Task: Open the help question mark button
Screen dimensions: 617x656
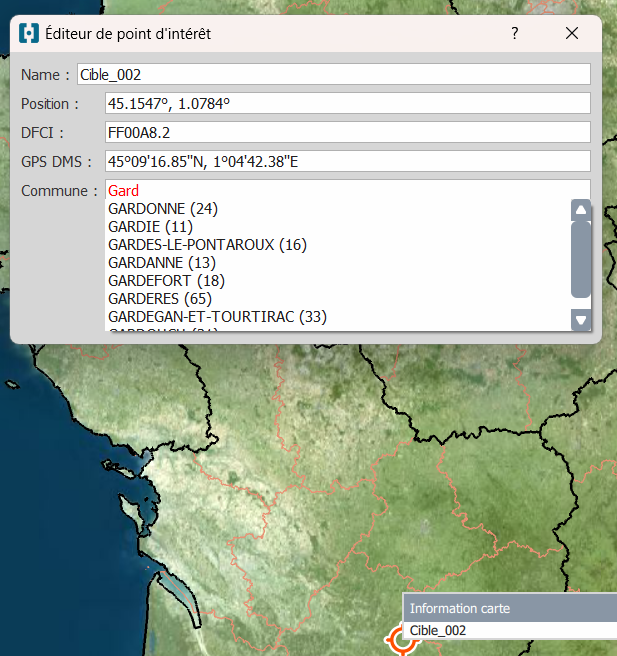Action: coord(515,33)
